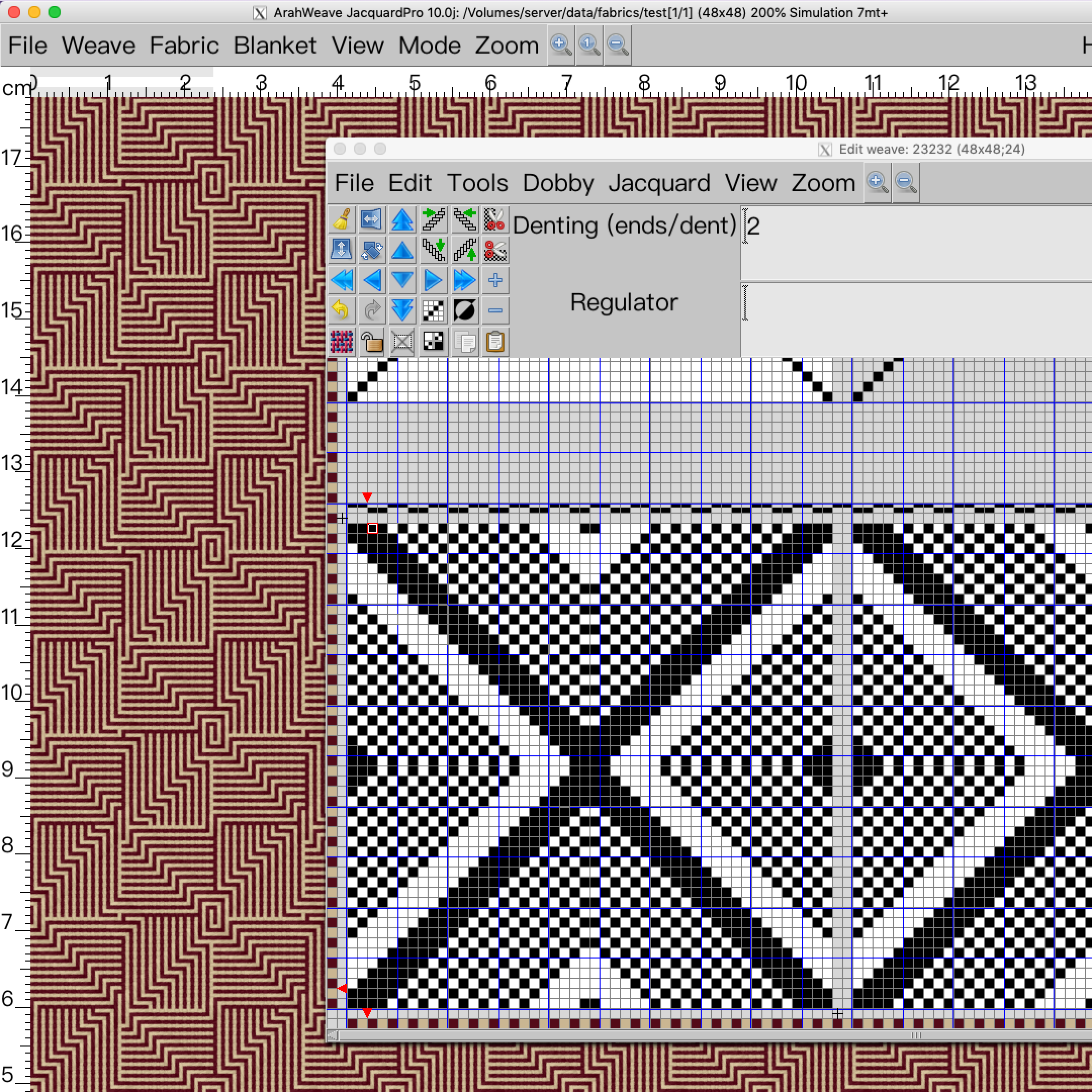Viewport: 1092px width, 1092px height.
Task: Zoom out within the Edit weave window
Action: [x=906, y=183]
